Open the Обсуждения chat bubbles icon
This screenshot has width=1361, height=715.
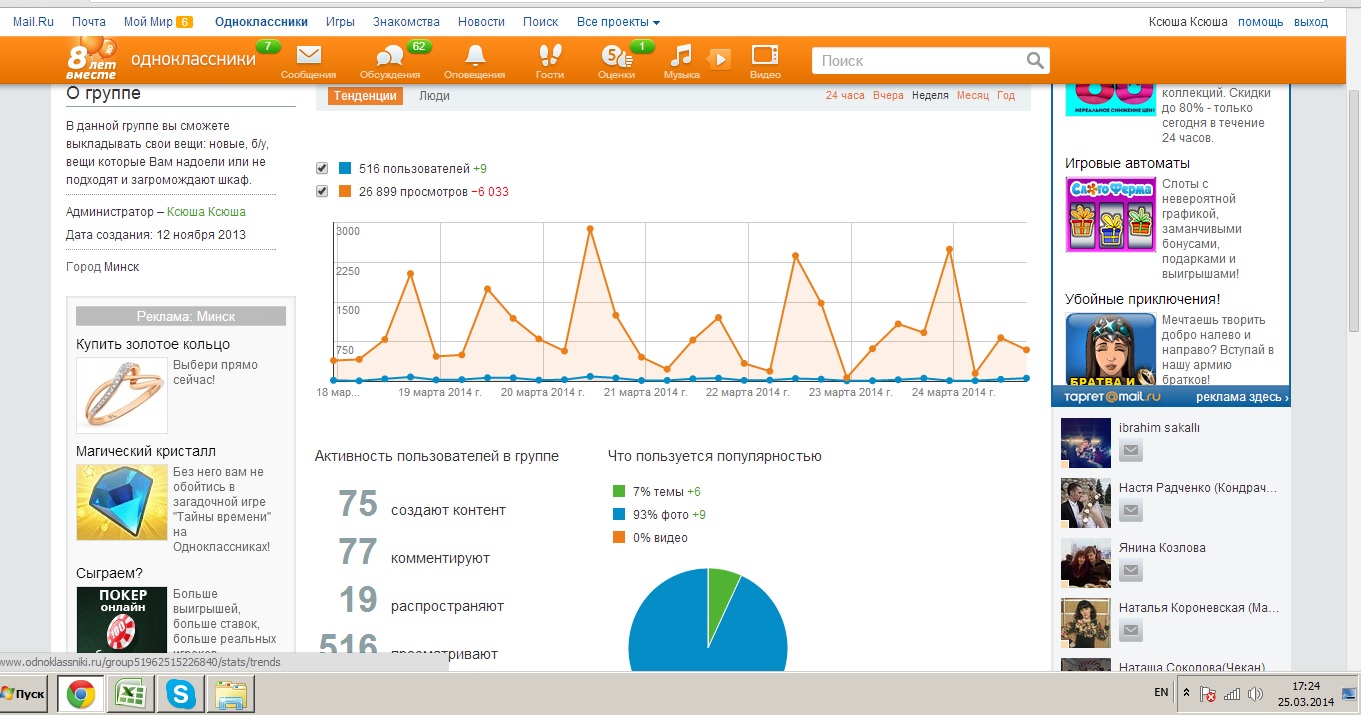pyautogui.click(x=389, y=57)
